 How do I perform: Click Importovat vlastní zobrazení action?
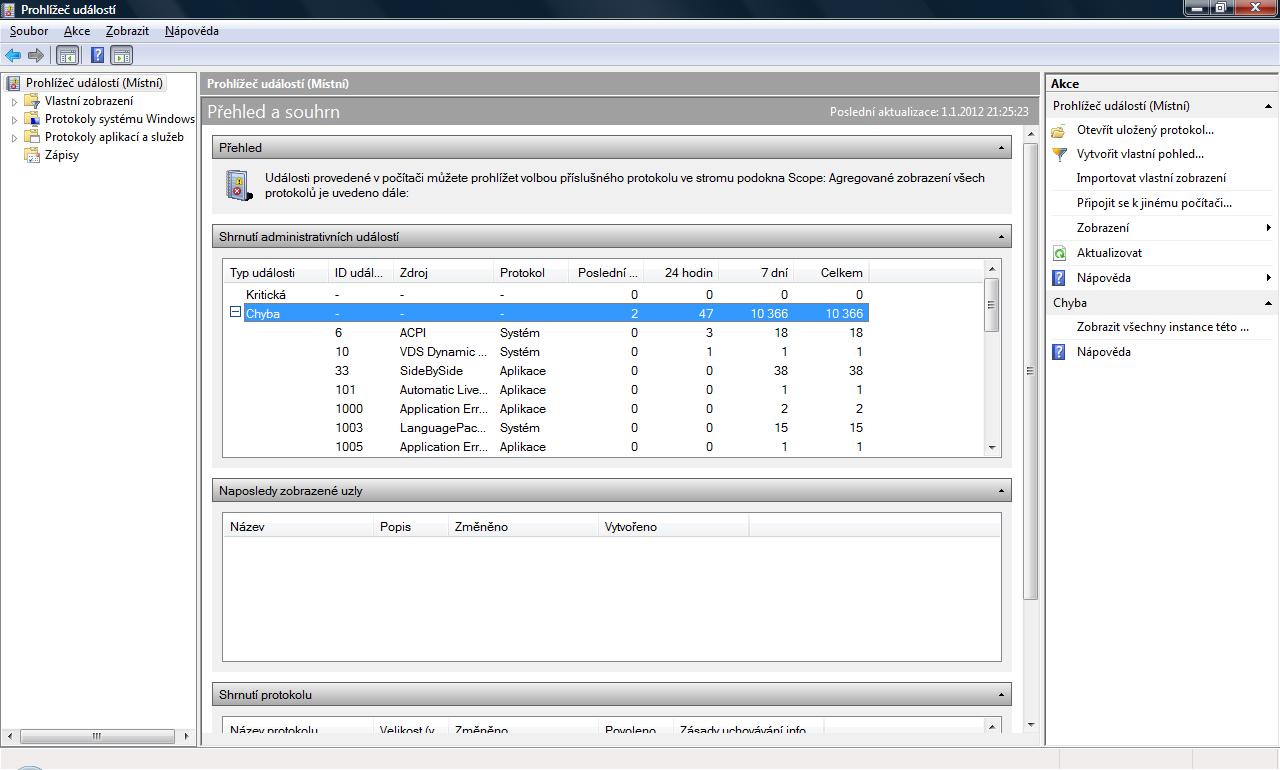[x=1150, y=178]
